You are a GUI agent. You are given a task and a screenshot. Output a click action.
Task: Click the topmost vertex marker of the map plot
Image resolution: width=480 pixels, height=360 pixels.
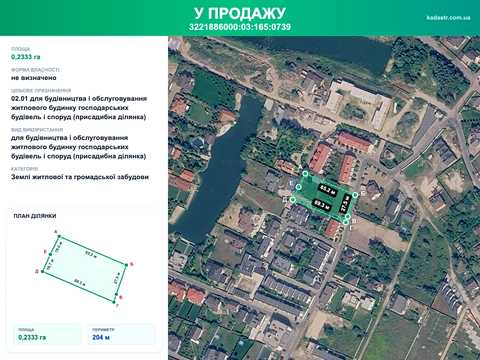point(305,174)
